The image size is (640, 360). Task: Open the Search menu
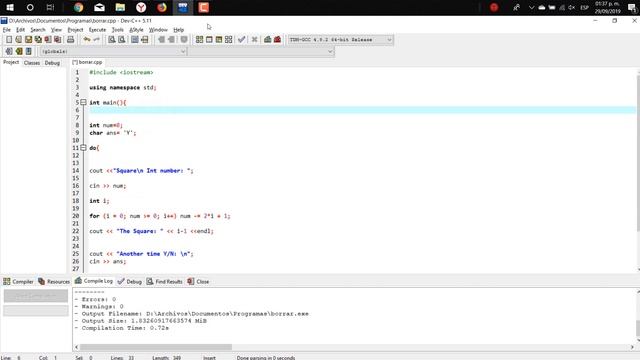38,30
